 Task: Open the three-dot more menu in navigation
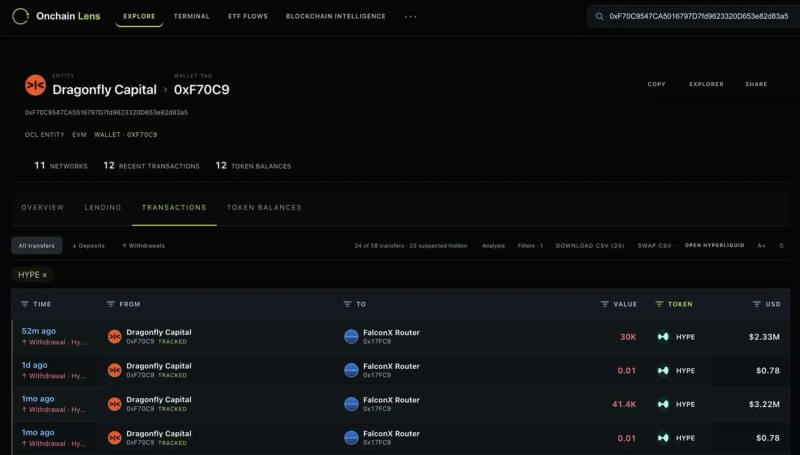pyautogui.click(x=411, y=16)
